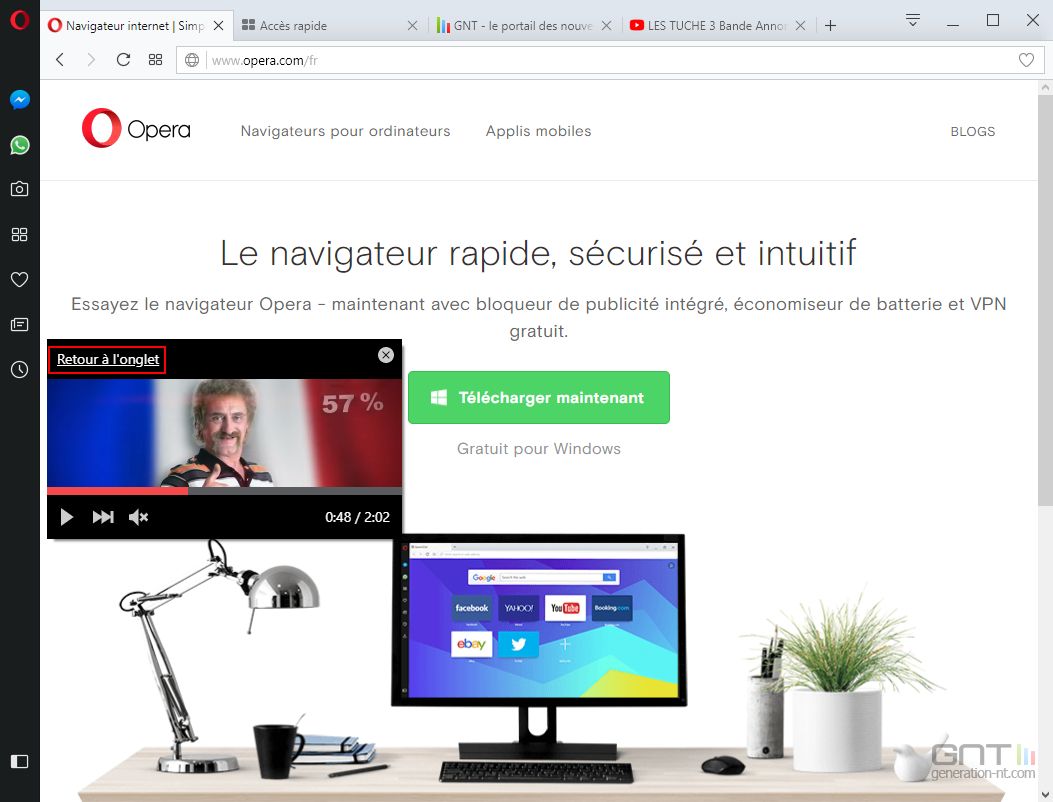Open browsing history via the clock icon
The height and width of the screenshot is (802, 1053).
coord(19,369)
